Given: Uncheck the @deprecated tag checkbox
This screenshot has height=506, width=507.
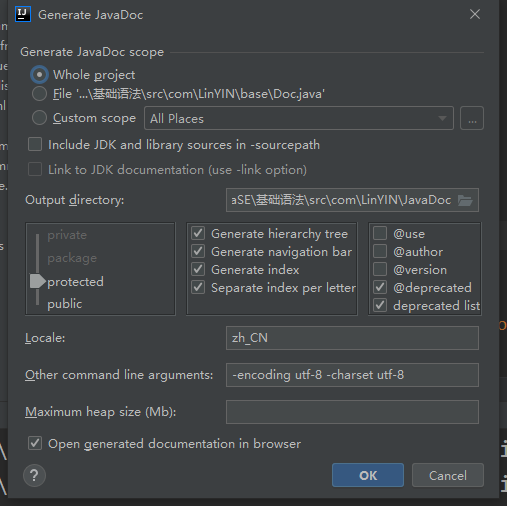Looking at the screenshot, I should pos(380,287).
